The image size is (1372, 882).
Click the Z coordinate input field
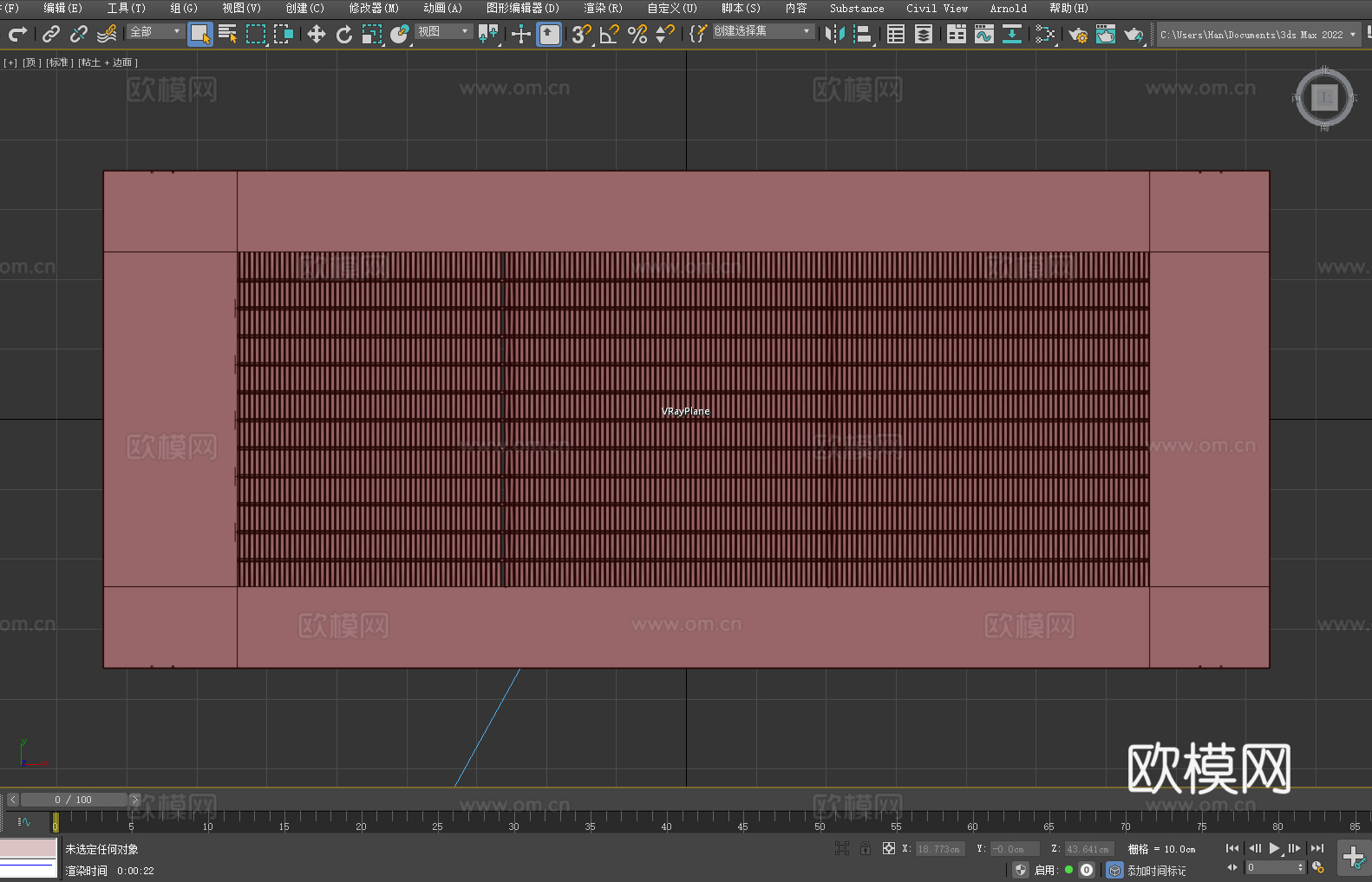[1089, 849]
